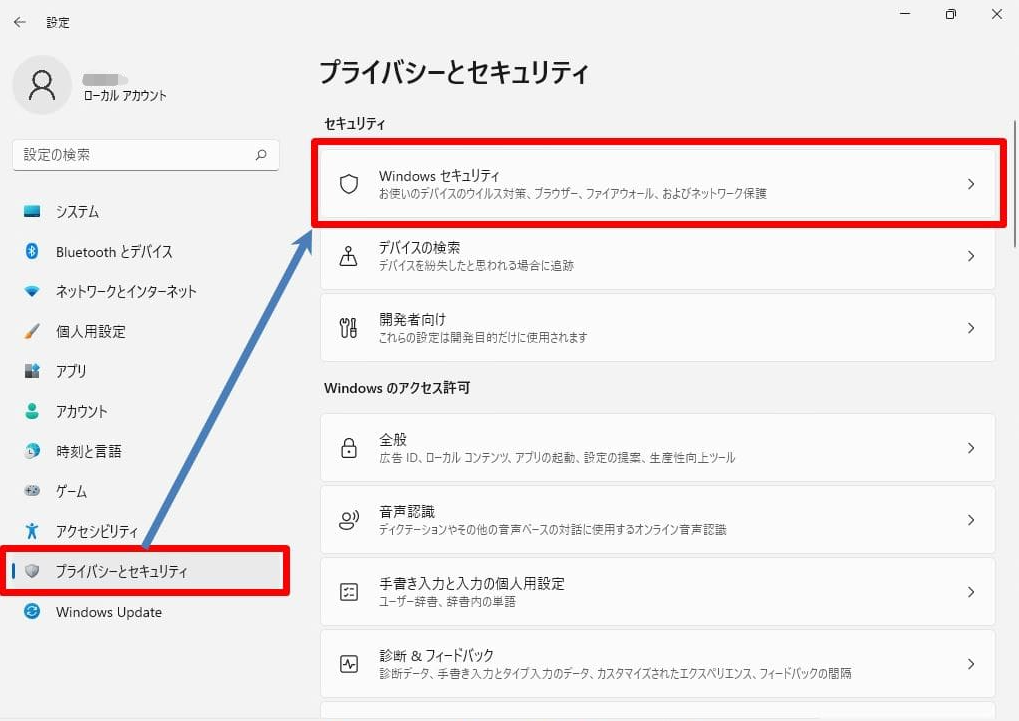Click the Bluetooth icon in sidebar

click(x=32, y=251)
